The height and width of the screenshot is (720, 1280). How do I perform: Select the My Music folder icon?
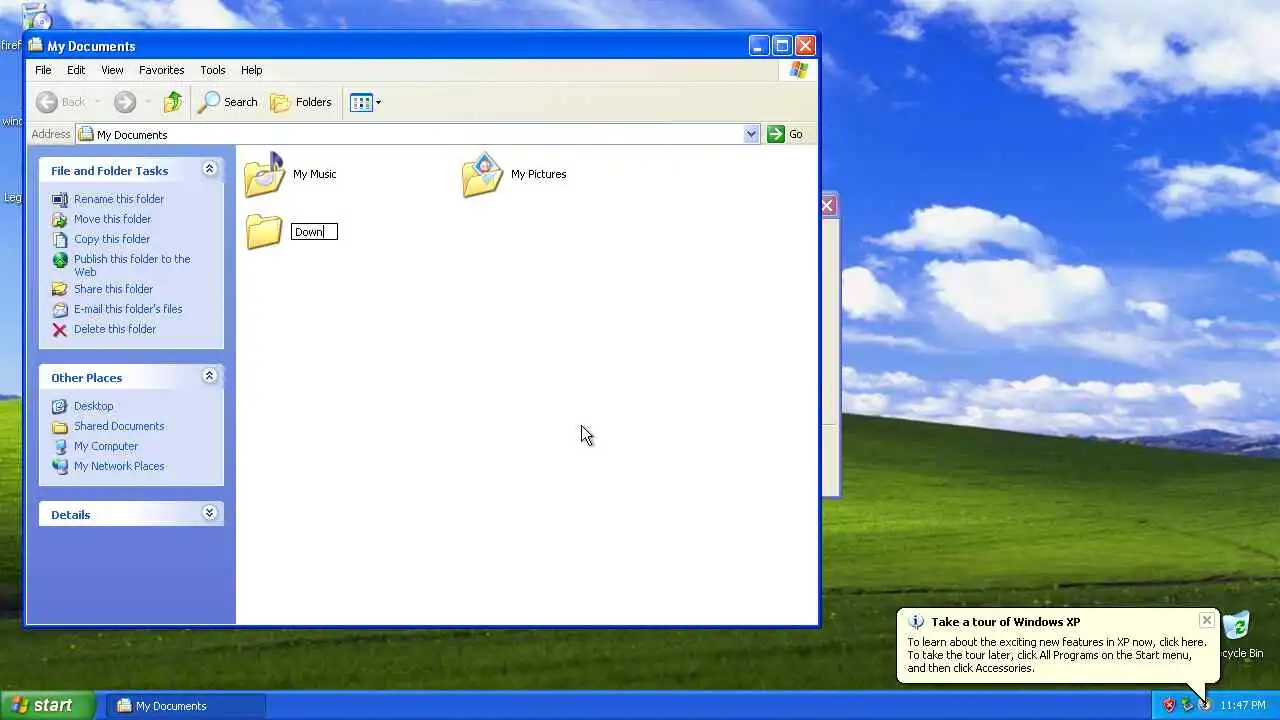click(x=265, y=174)
